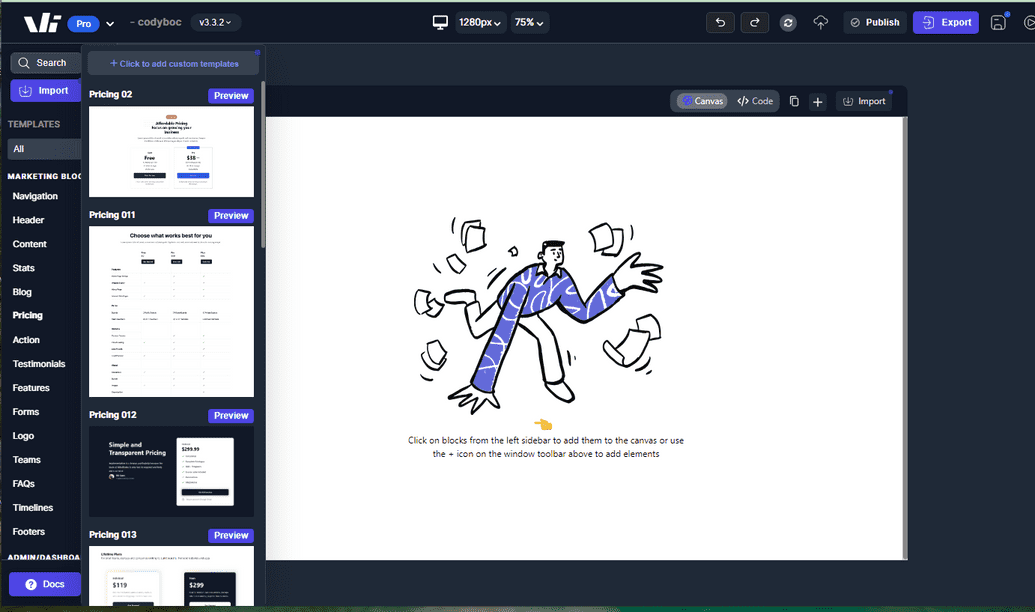Open the Timelines blocks category
1035x612 pixels.
point(33,508)
